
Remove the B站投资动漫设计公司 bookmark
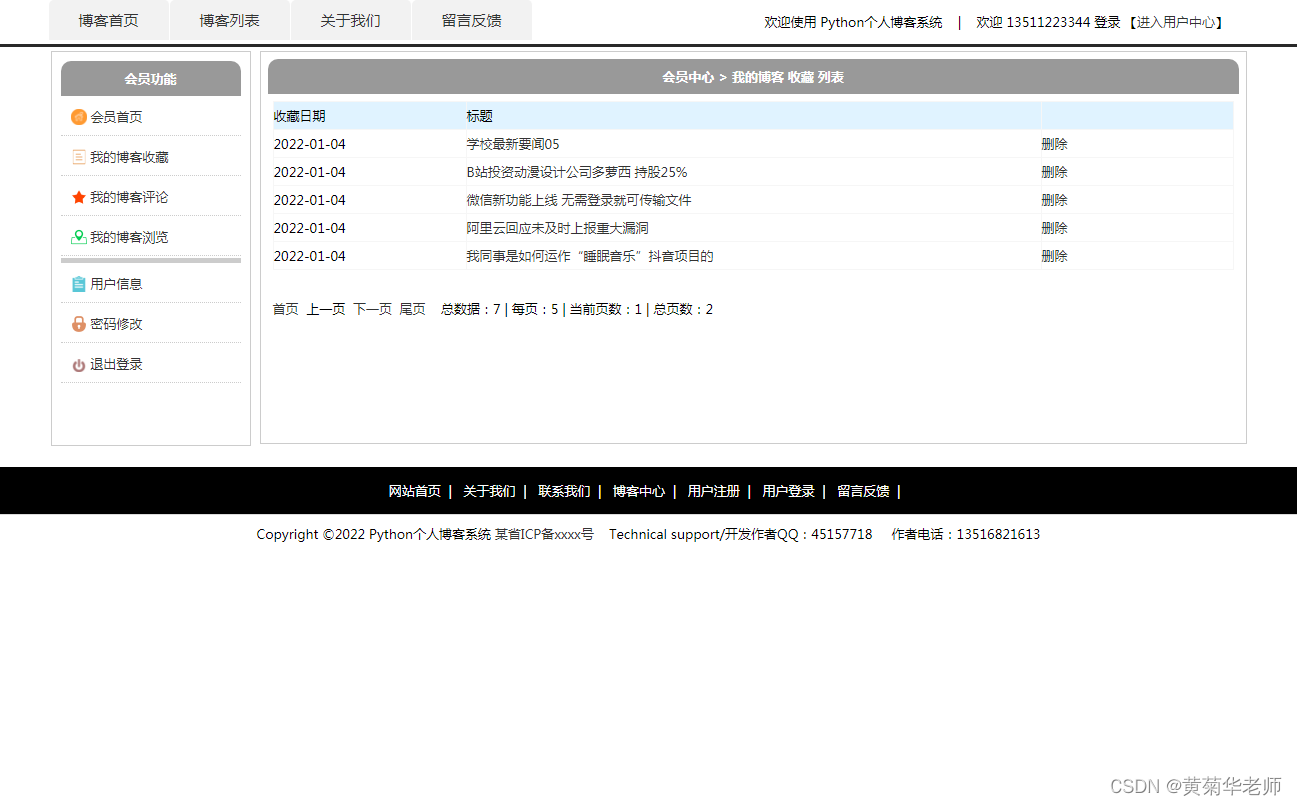1054,171
